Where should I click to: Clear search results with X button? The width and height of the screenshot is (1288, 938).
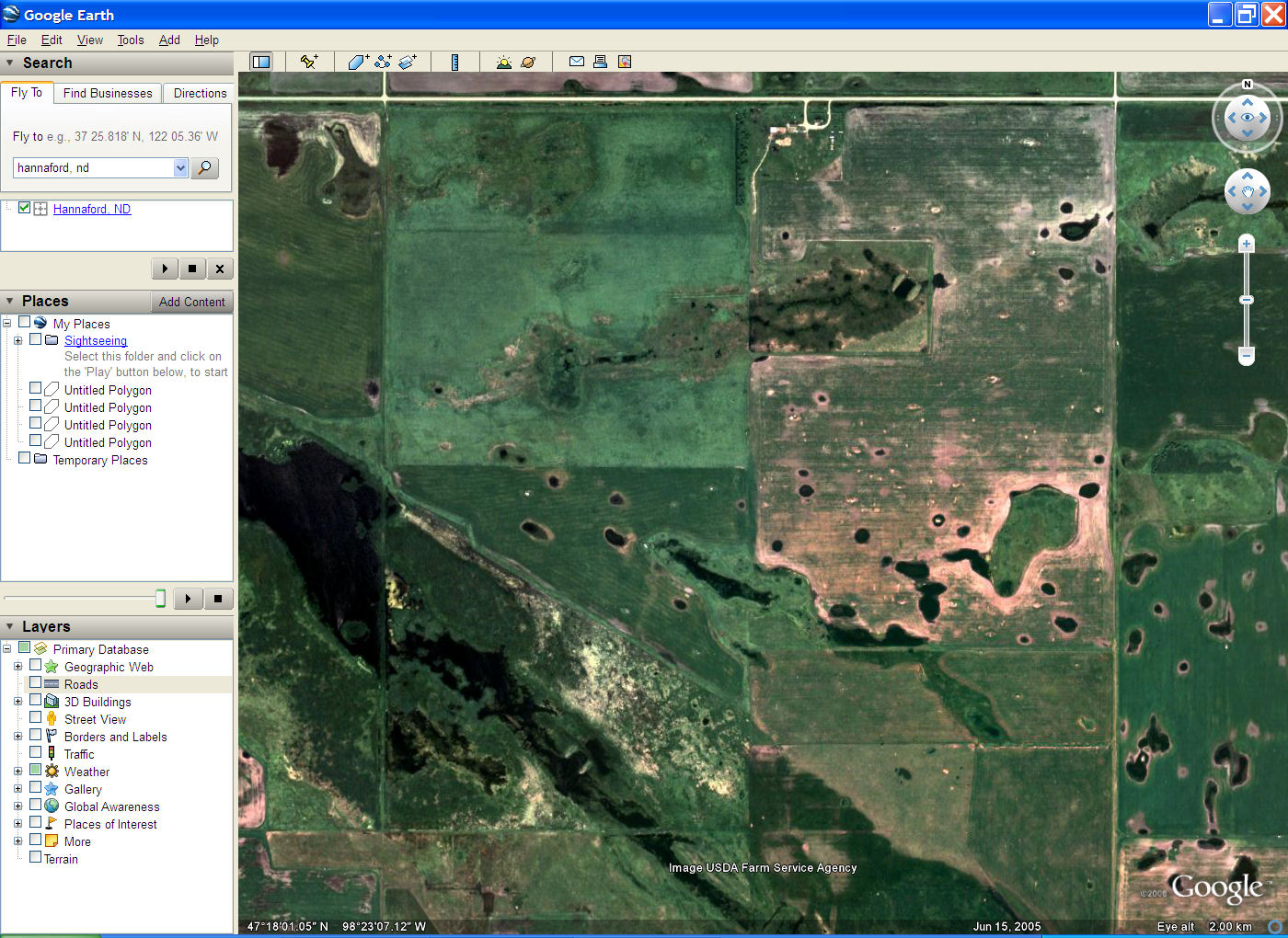tap(219, 269)
